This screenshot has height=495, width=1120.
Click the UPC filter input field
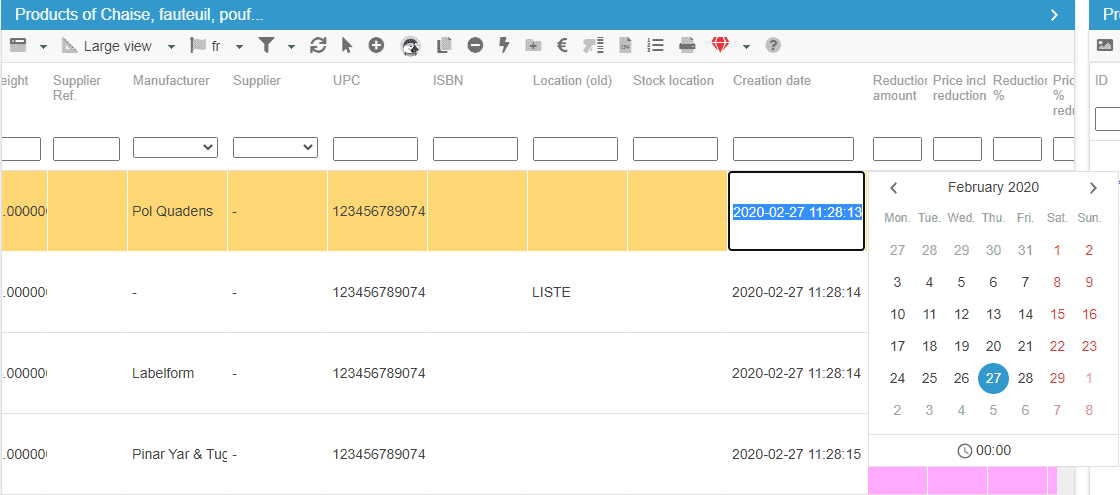[375, 149]
